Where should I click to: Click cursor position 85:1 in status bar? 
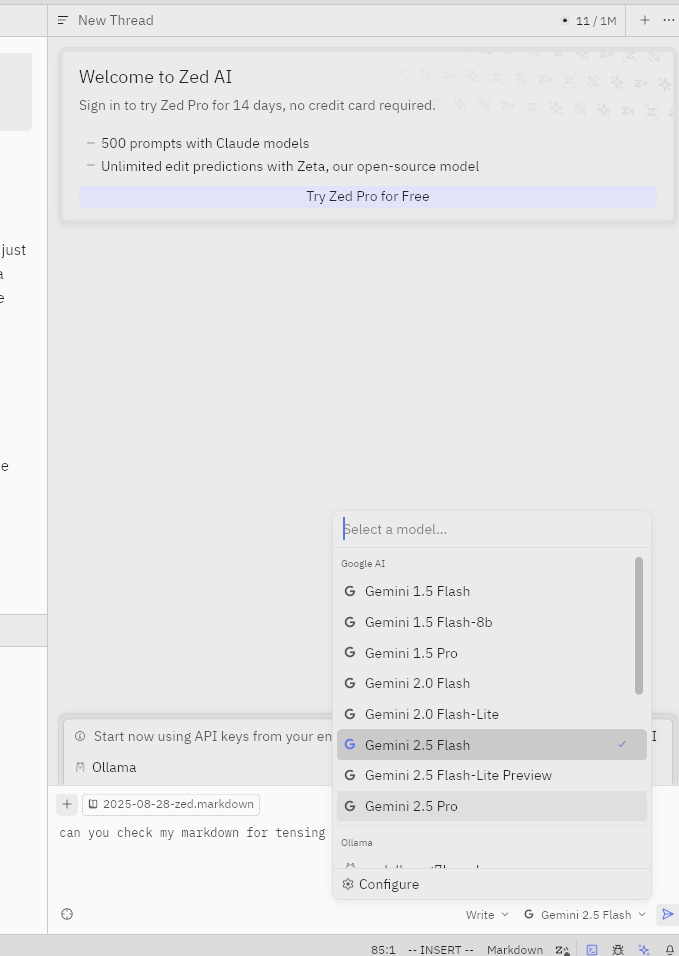pos(383,950)
